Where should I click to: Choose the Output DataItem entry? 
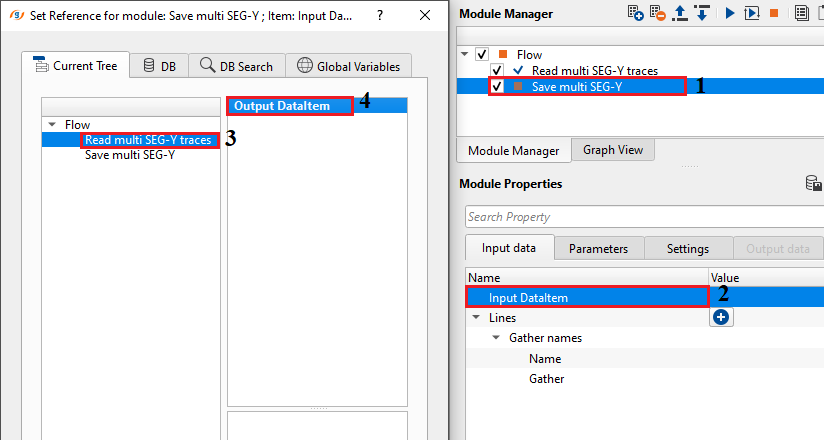tap(282, 106)
